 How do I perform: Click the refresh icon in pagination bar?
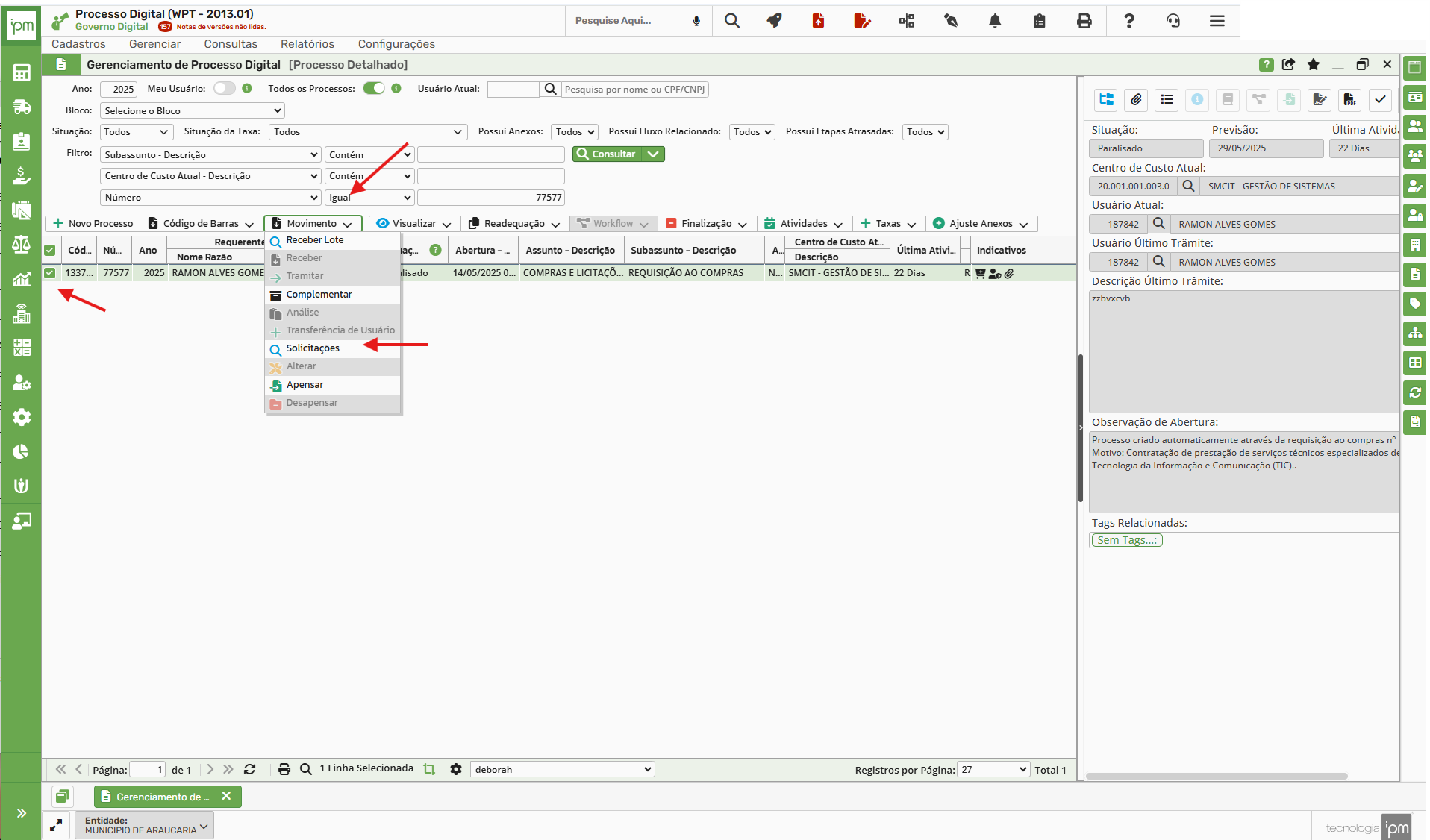pos(250,769)
